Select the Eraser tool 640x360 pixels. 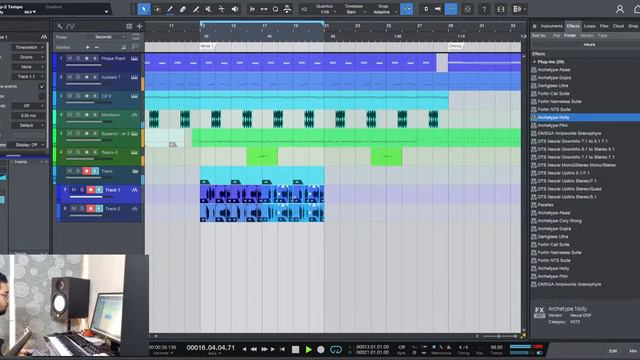pyautogui.click(x=183, y=9)
